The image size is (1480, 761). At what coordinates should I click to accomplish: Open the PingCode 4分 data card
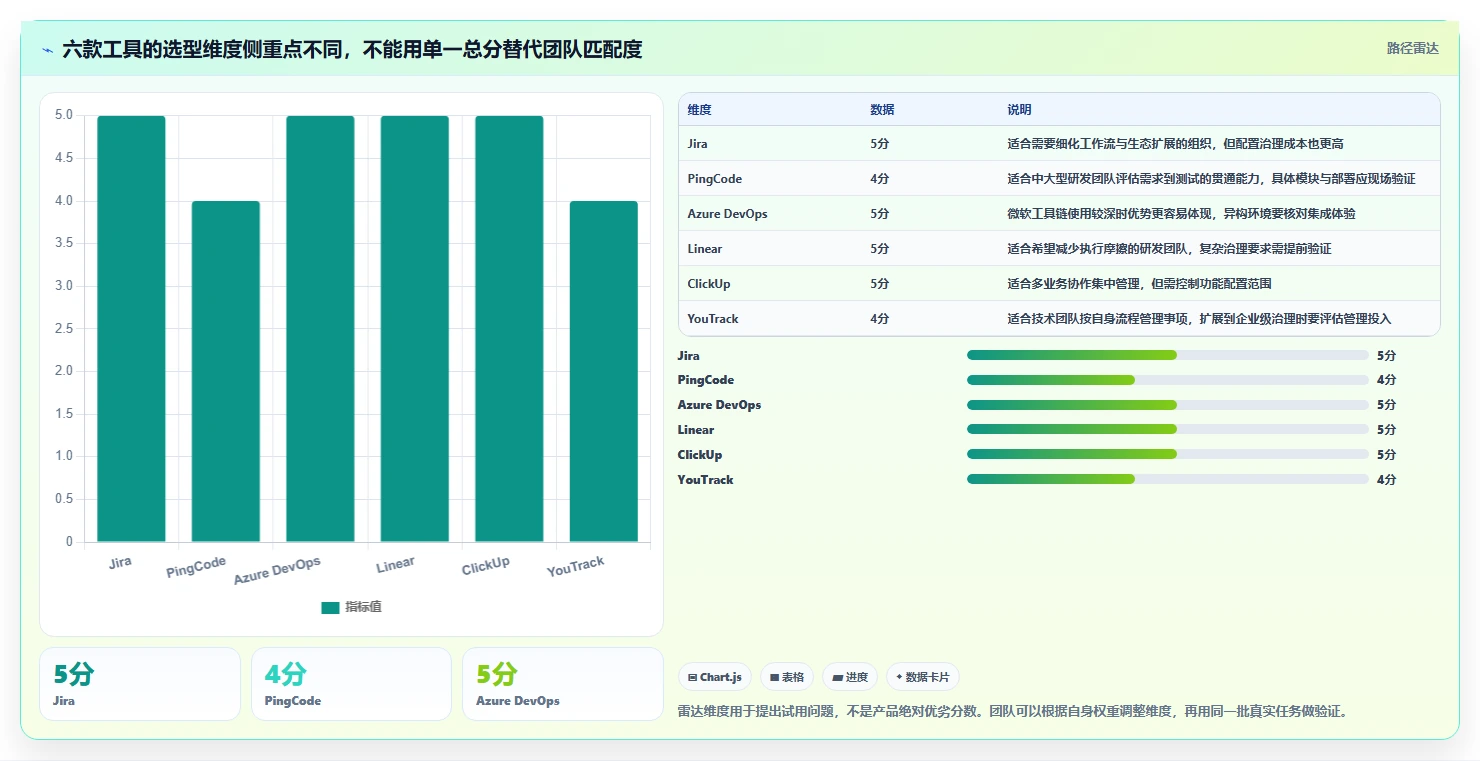tap(352, 684)
